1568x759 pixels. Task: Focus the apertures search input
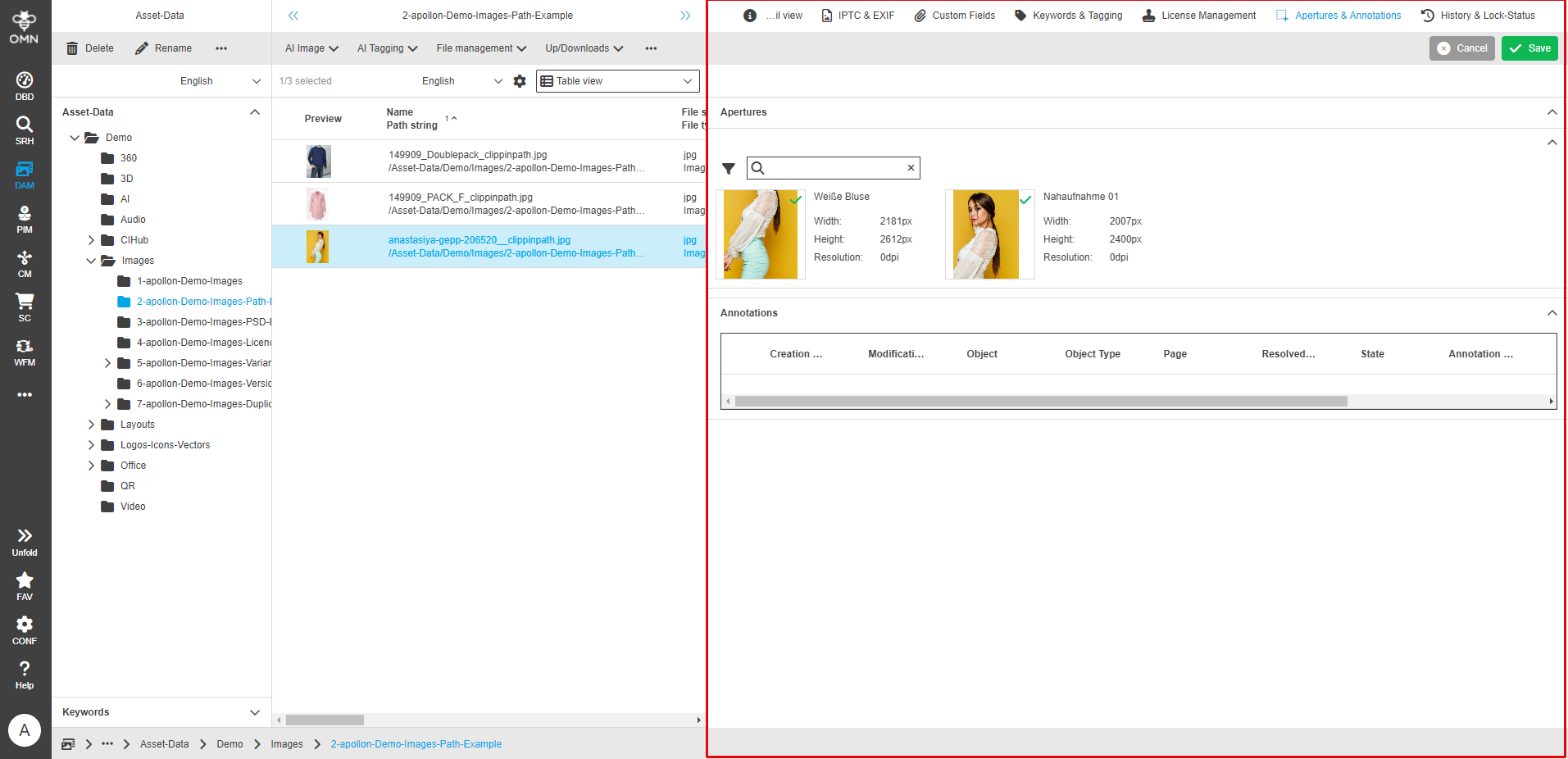pyautogui.click(x=834, y=168)
